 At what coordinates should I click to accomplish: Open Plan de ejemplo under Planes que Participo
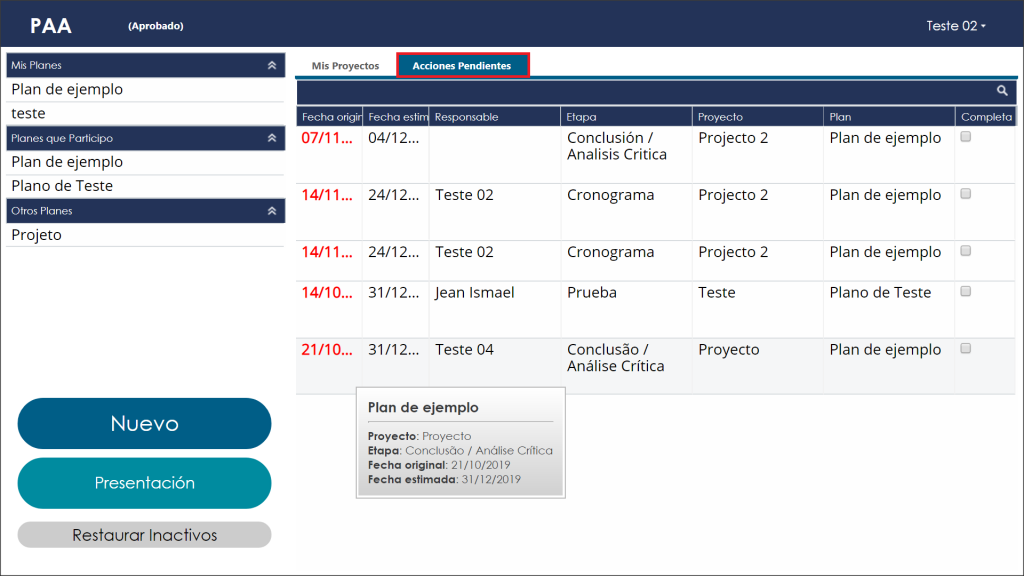pos(145,162)
